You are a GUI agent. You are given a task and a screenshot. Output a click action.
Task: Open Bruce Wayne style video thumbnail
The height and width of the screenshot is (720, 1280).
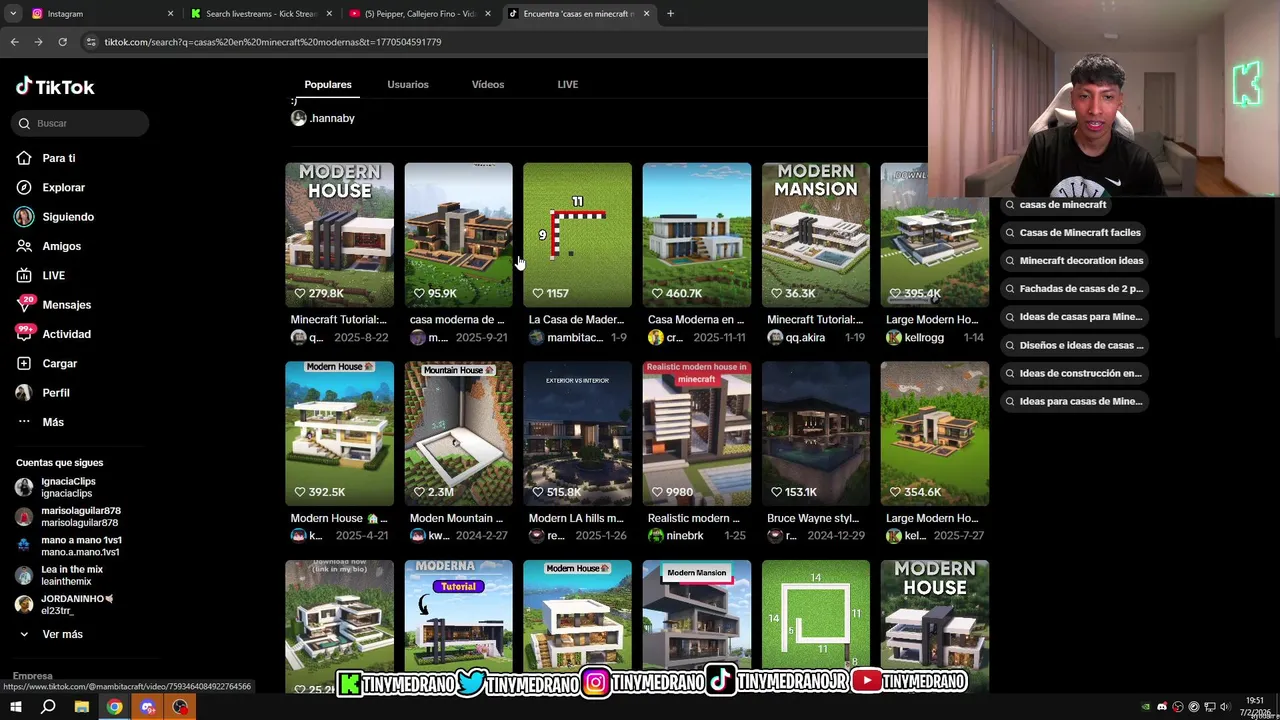click(x=816, y=434)
